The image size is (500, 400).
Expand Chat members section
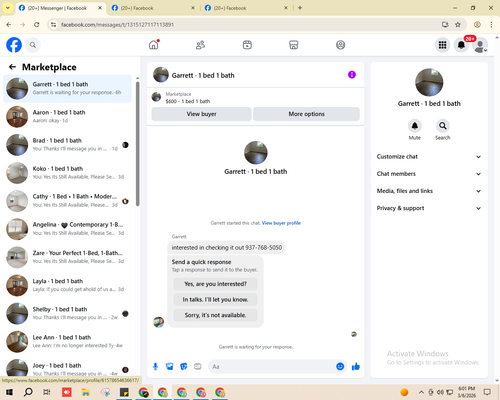(429, 174)
